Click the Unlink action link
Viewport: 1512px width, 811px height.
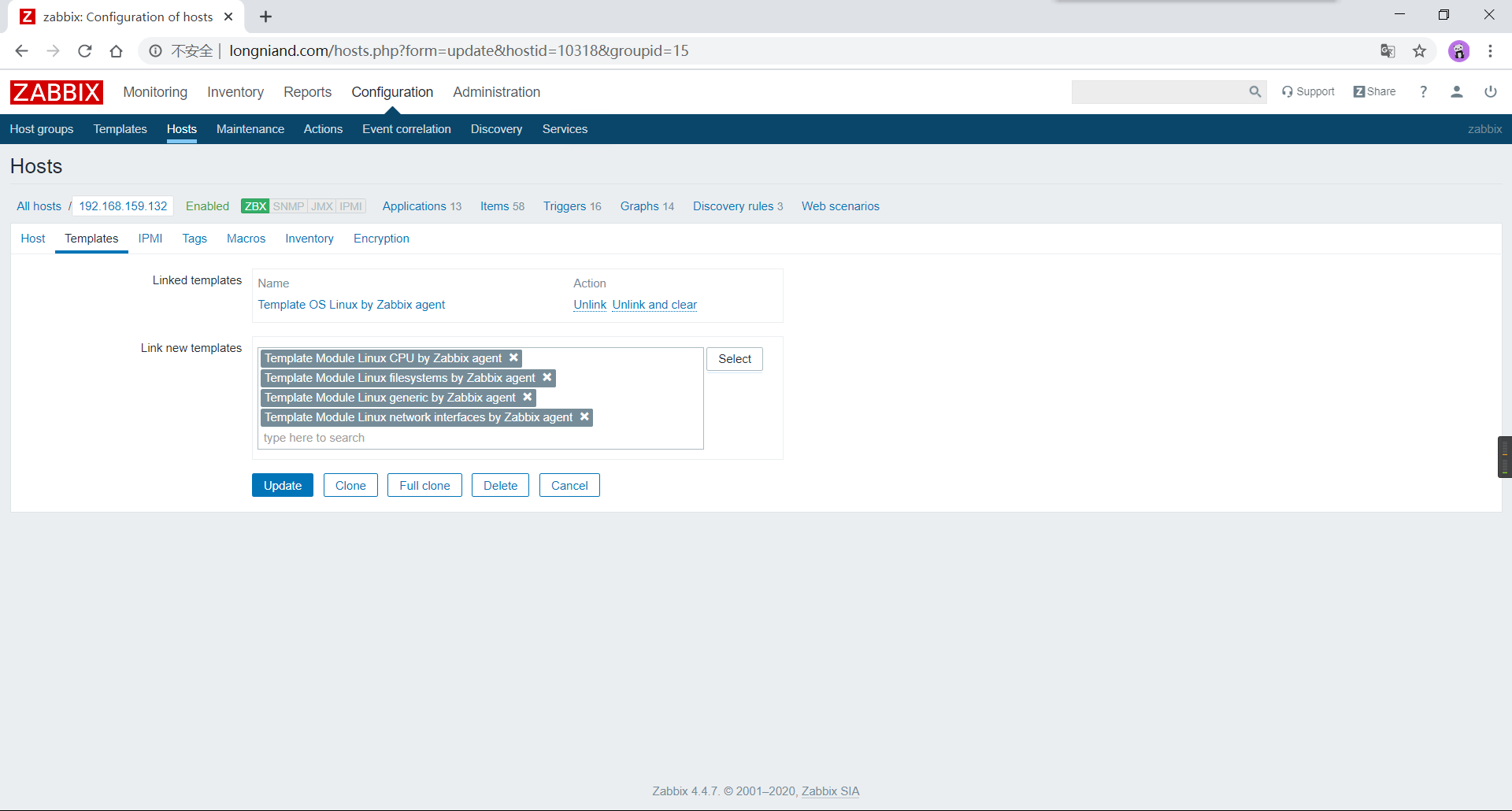coord(590,305)
